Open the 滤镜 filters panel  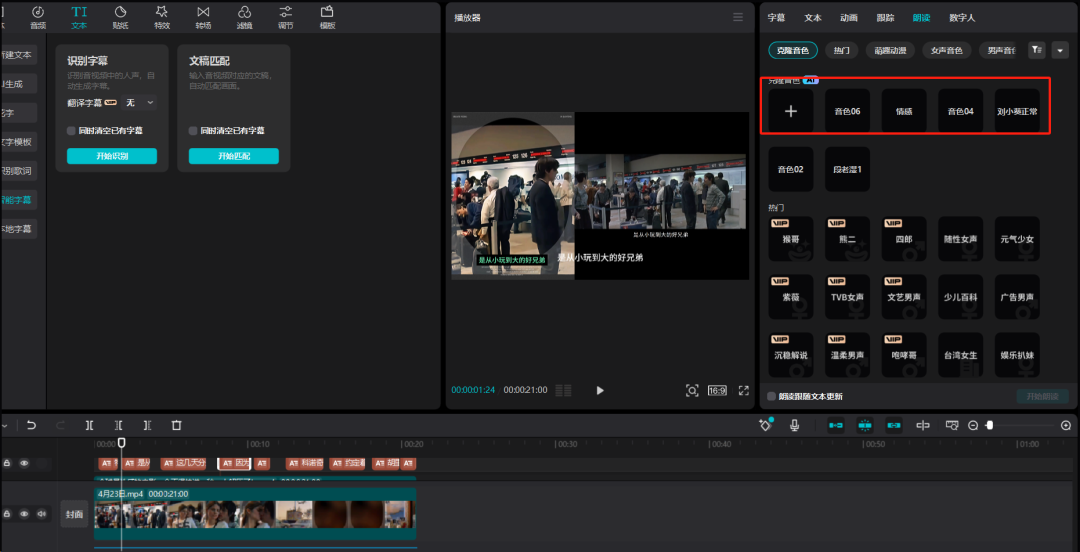[x=245, y=17]
